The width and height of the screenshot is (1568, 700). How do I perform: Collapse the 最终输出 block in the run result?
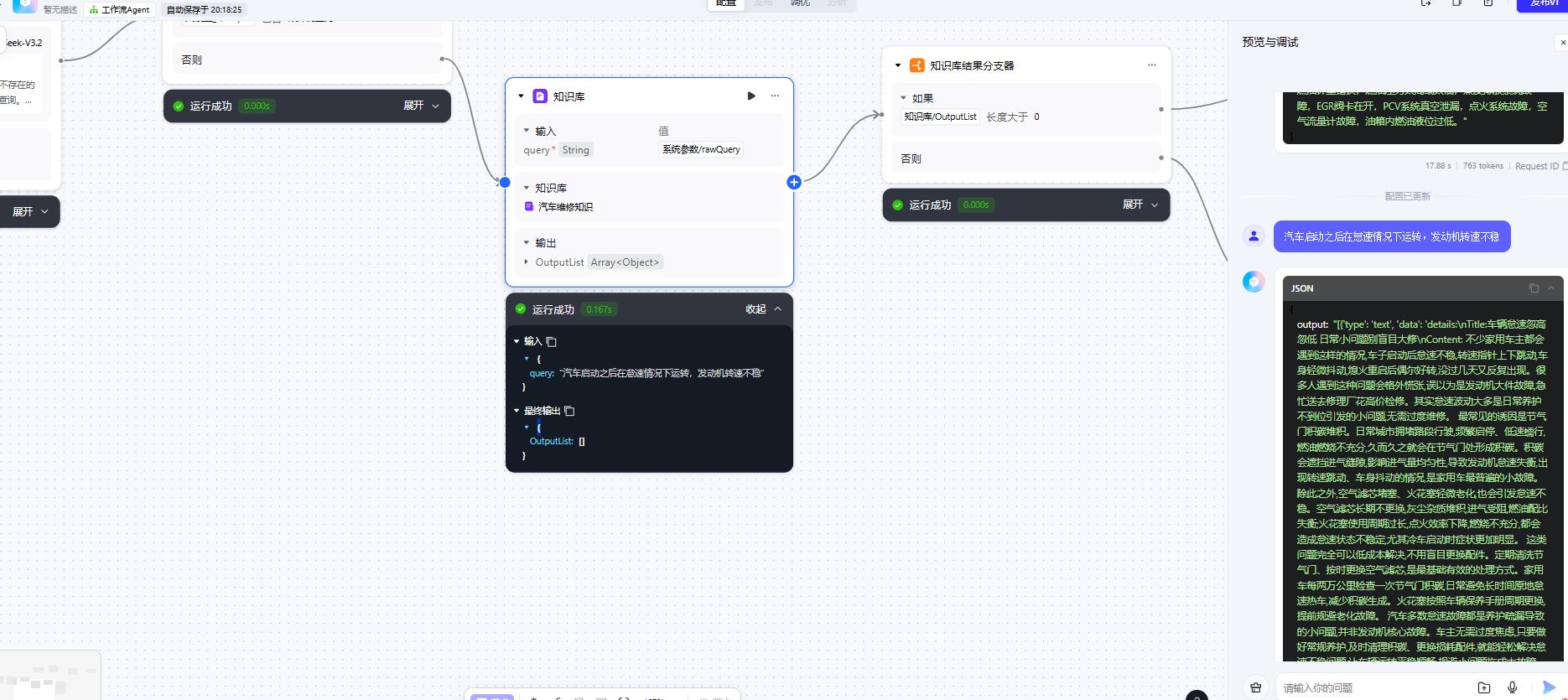[x=517, y=411]
